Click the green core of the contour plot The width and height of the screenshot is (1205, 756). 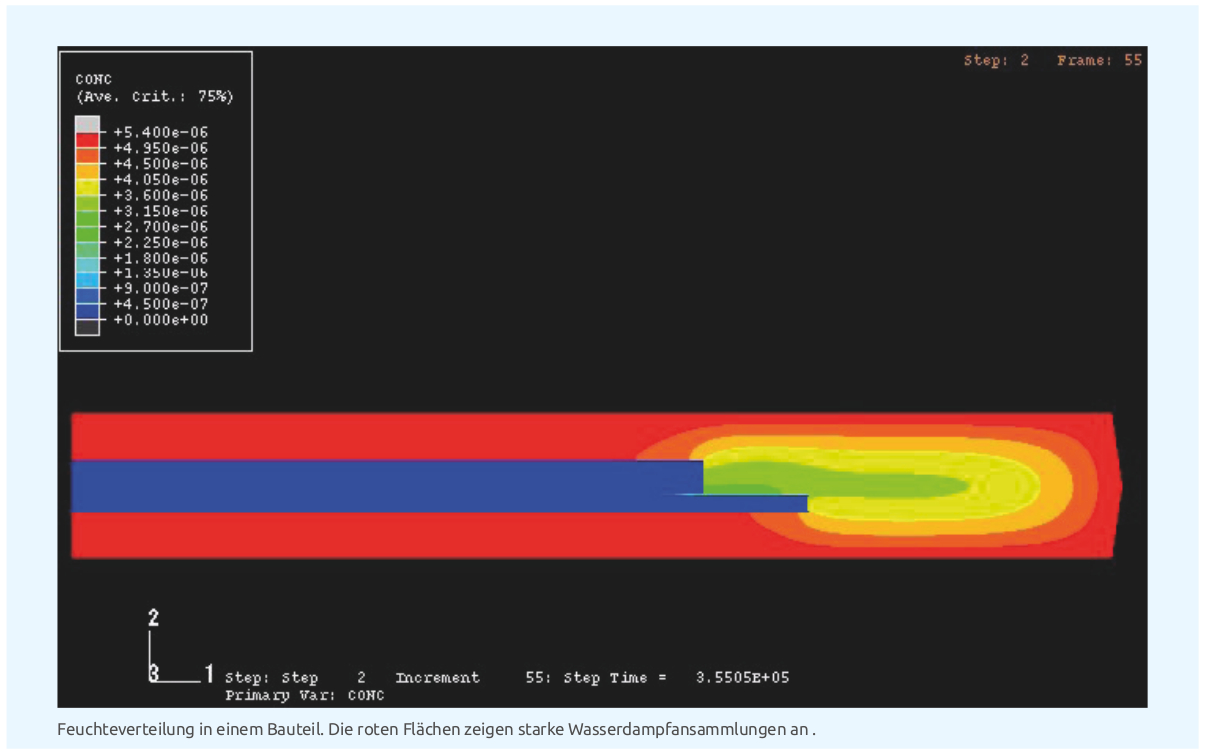click(x=835, y=482)
